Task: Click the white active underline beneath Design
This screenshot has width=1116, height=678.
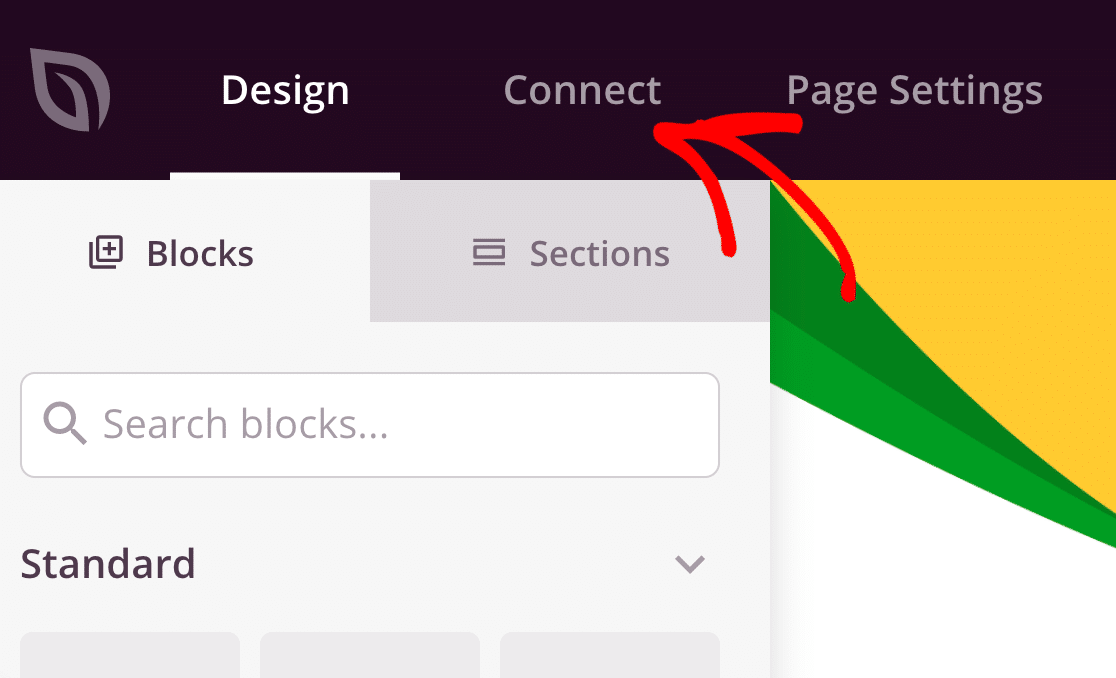Action: coord(285,176)
